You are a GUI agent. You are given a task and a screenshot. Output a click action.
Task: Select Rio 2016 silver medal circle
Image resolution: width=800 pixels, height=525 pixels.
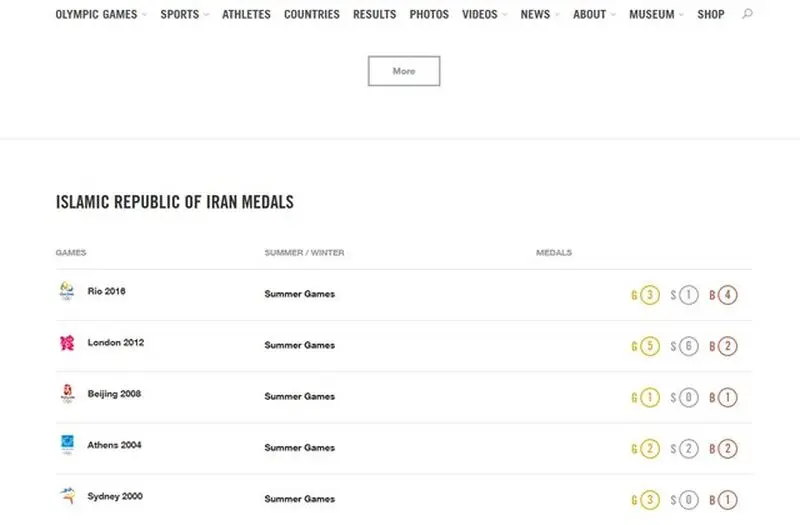click(688, 295)
